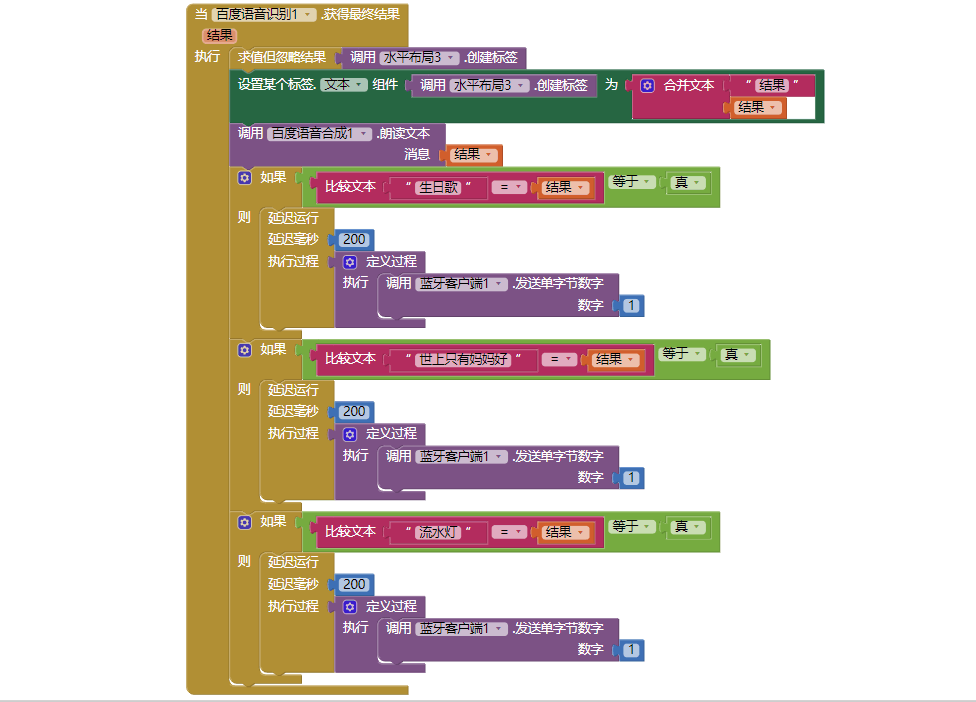976x702 pixels.
Task: Open the mutator gear of the 如果 block testing 生日歌
Action: click(245, 178)
